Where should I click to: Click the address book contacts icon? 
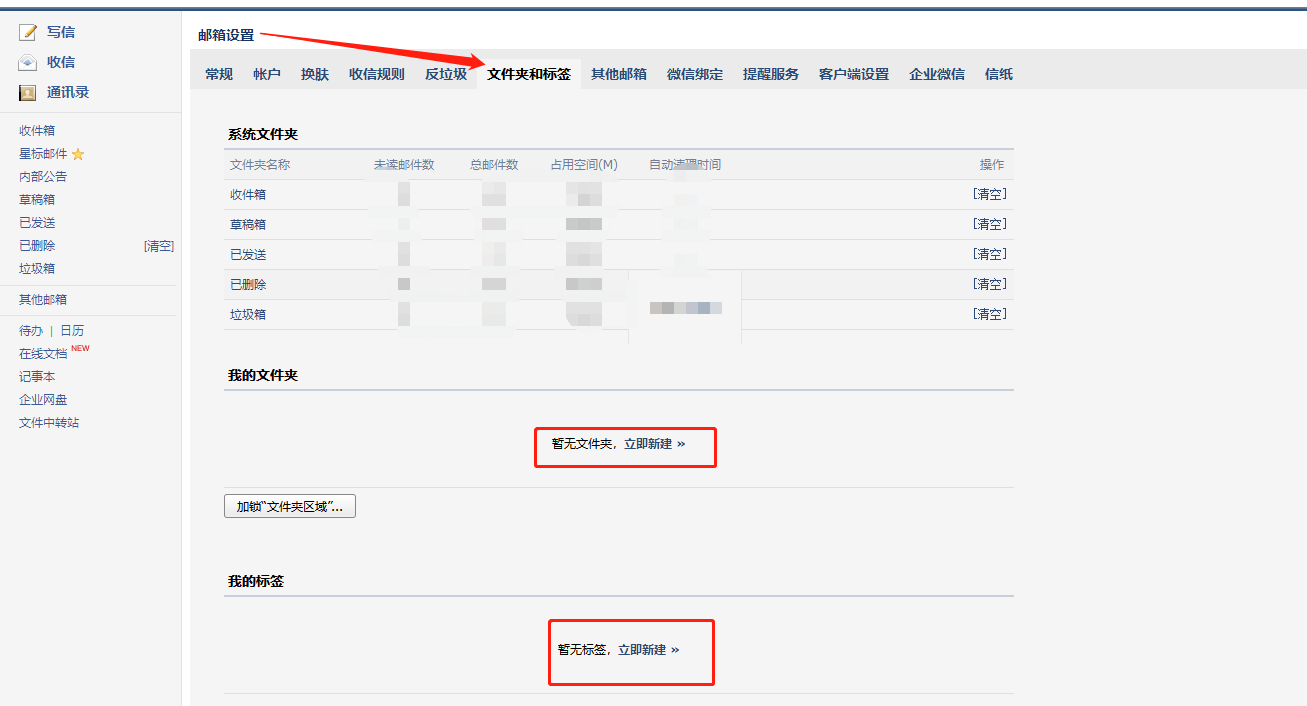pyautogui.click(x=28, y=93)
